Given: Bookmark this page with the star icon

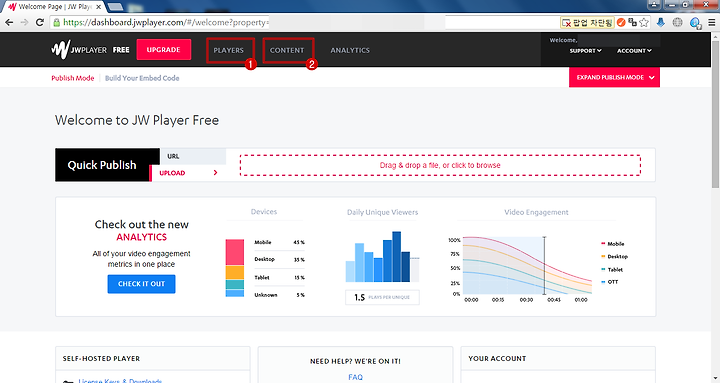Looking at the screenshot, I should pyautogui.click(x=644, y=22).
